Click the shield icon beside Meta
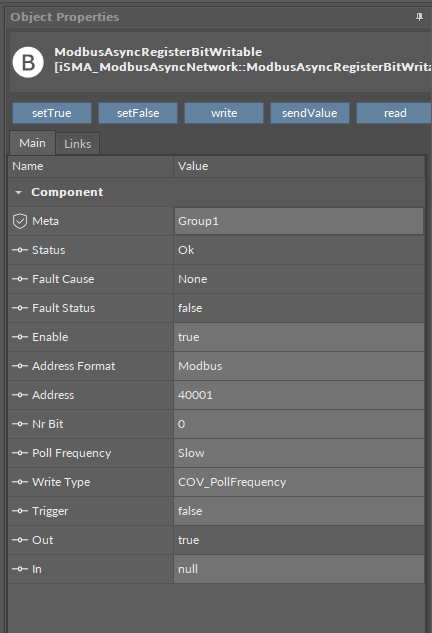432x633 pixels. click(20, 221)
